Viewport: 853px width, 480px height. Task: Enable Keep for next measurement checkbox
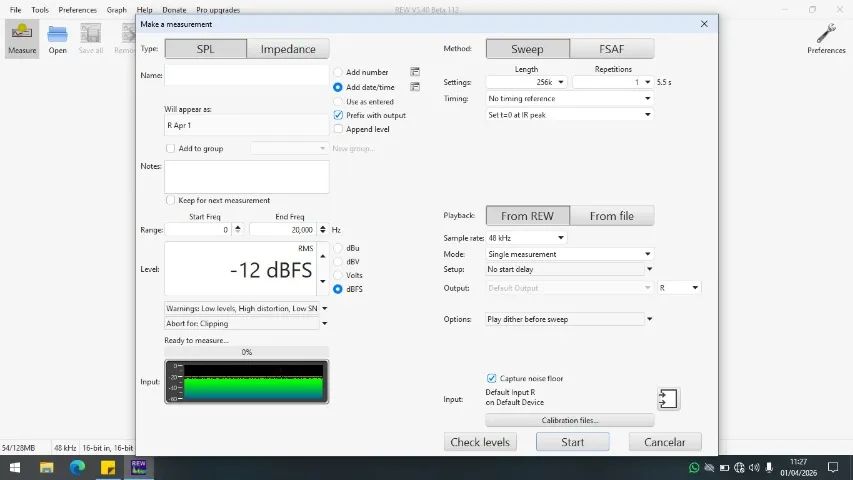(170, 200)
